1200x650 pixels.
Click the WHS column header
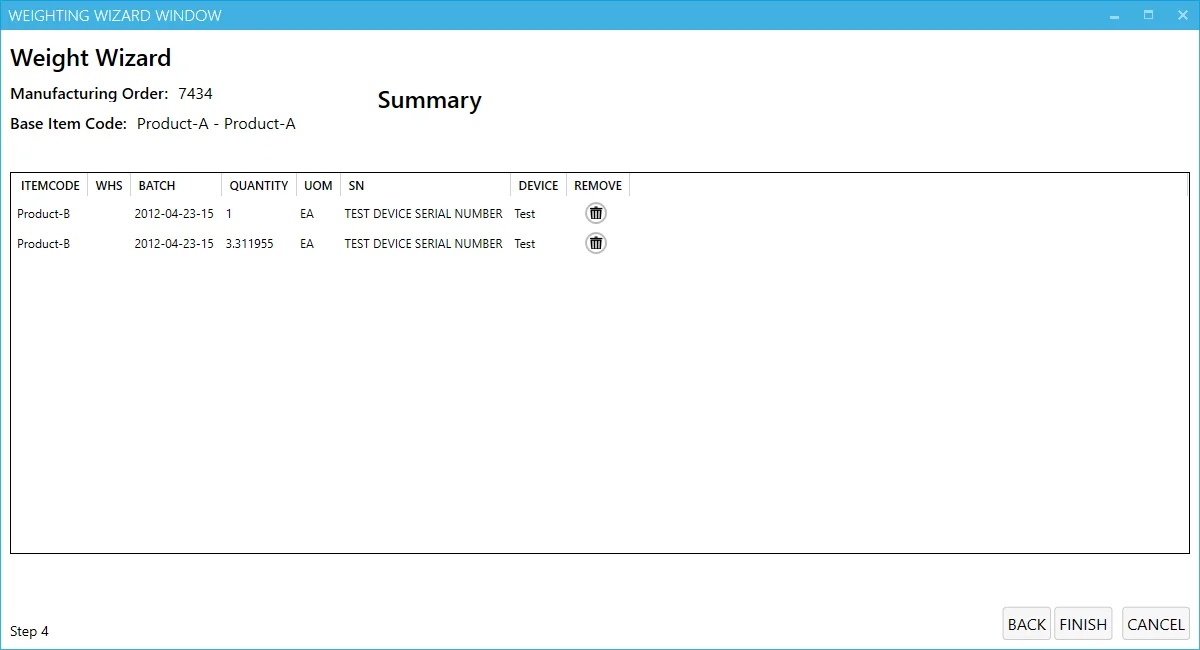click(x=109, y=186)
